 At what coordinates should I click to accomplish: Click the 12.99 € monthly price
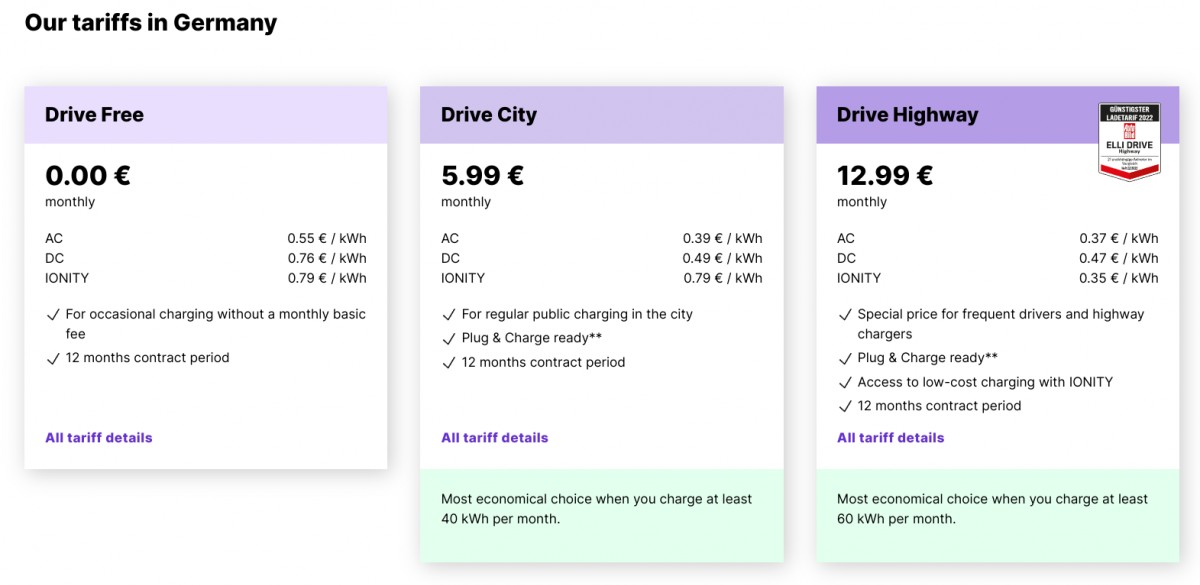pos(884,175)
